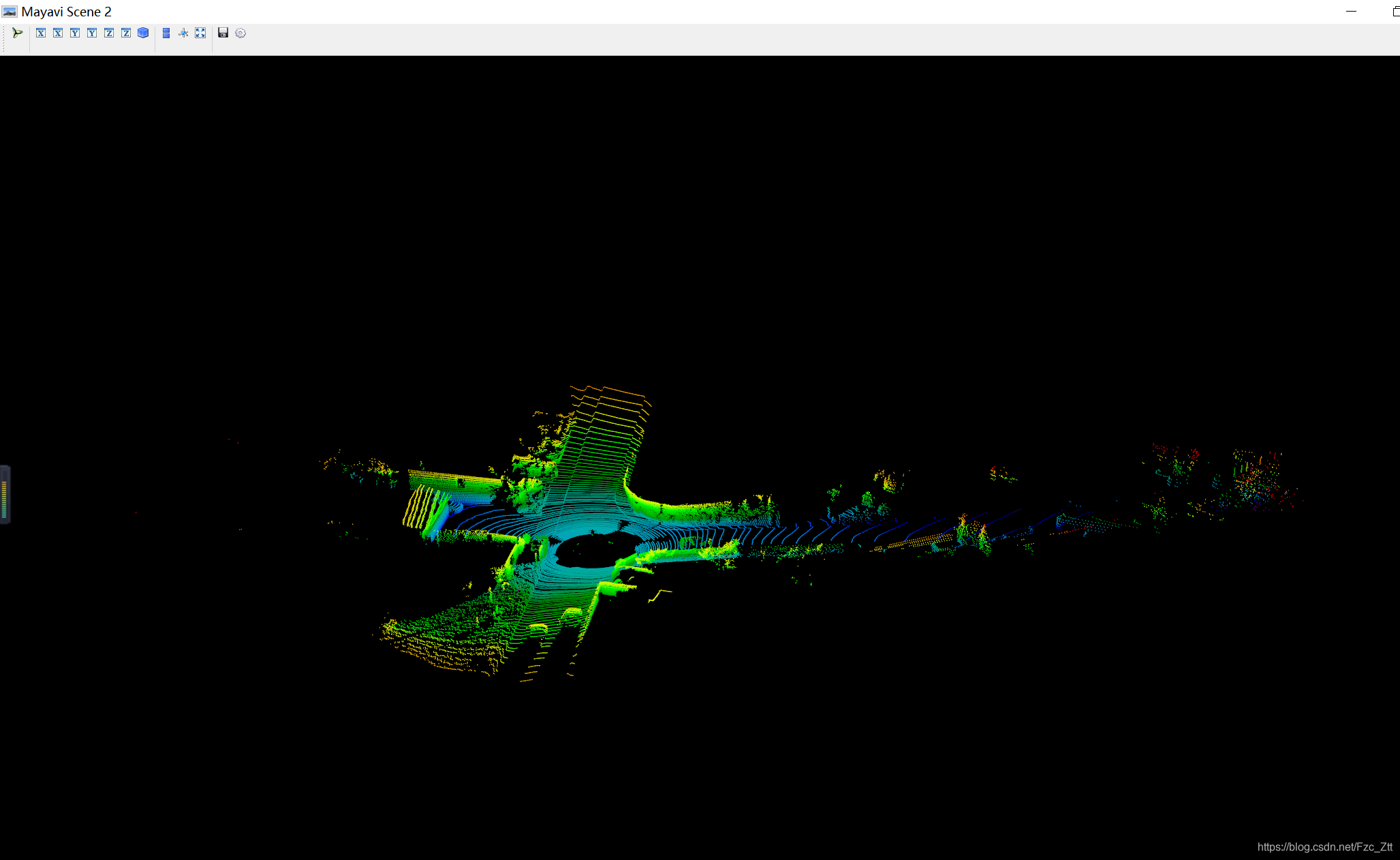Click the Mayavi Scene 2 window icon
This screenshot has width=1400, height=860.
click(10, 12)
